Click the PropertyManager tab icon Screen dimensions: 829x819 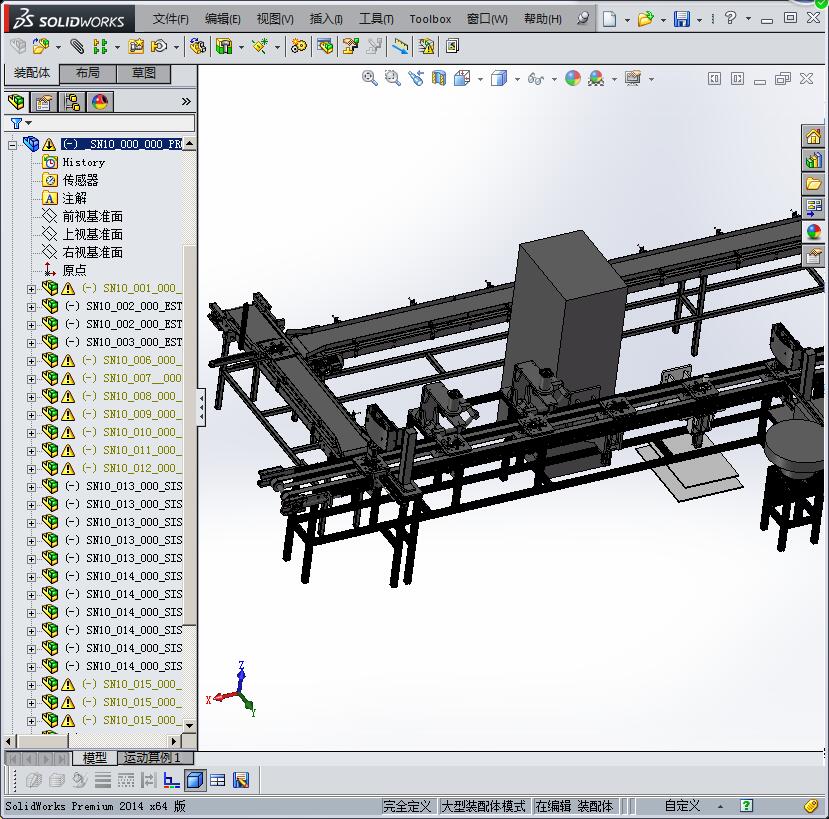click(44, 102)
